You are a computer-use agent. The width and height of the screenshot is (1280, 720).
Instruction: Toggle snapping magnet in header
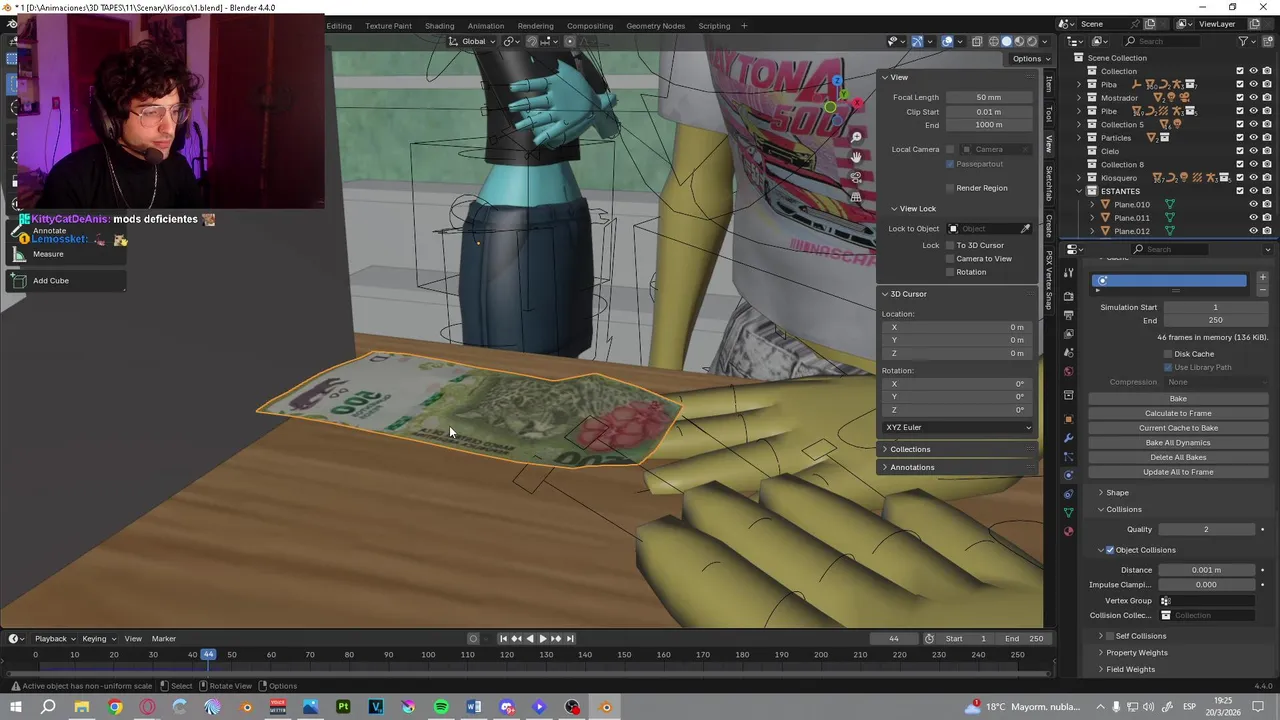[532, 41]
